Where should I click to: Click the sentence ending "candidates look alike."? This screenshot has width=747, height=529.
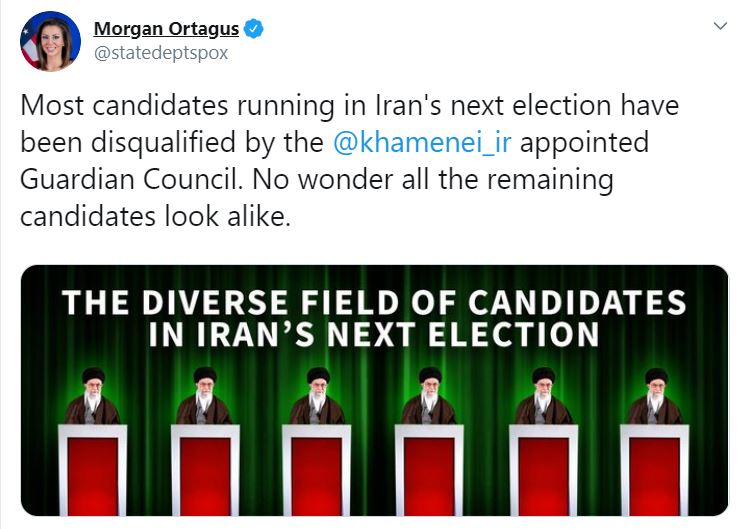click(x=155, y=217)
